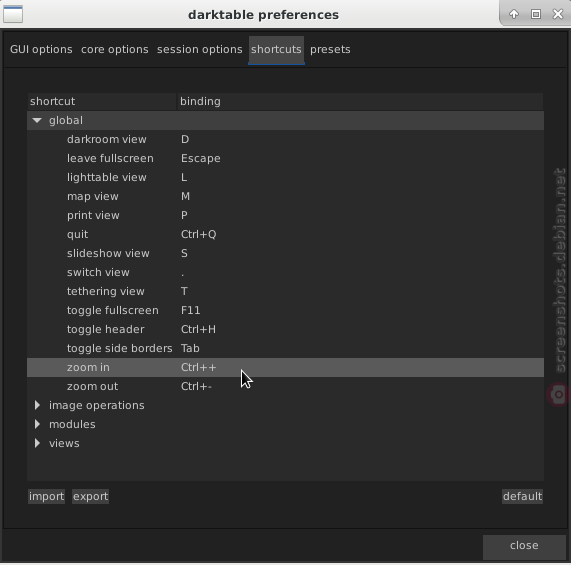This screenshot has width=571, height=565.
Task: Close the window with the X icon
Action: tap(558, 14)
